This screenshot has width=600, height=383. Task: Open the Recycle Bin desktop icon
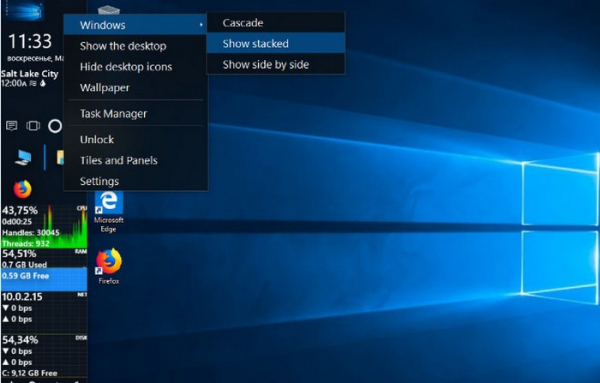(109, 10)
